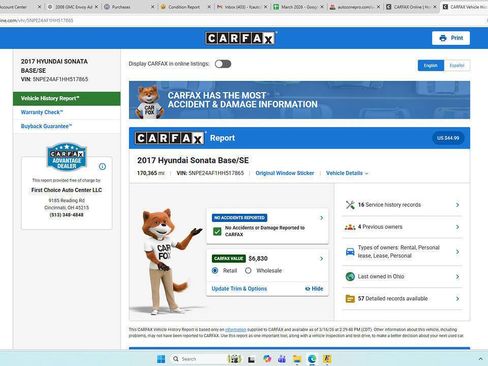The width and height of the screenshot is (488, 366).
Task: Select the Wholesale value radio button
Action: (x=248, y=270)
